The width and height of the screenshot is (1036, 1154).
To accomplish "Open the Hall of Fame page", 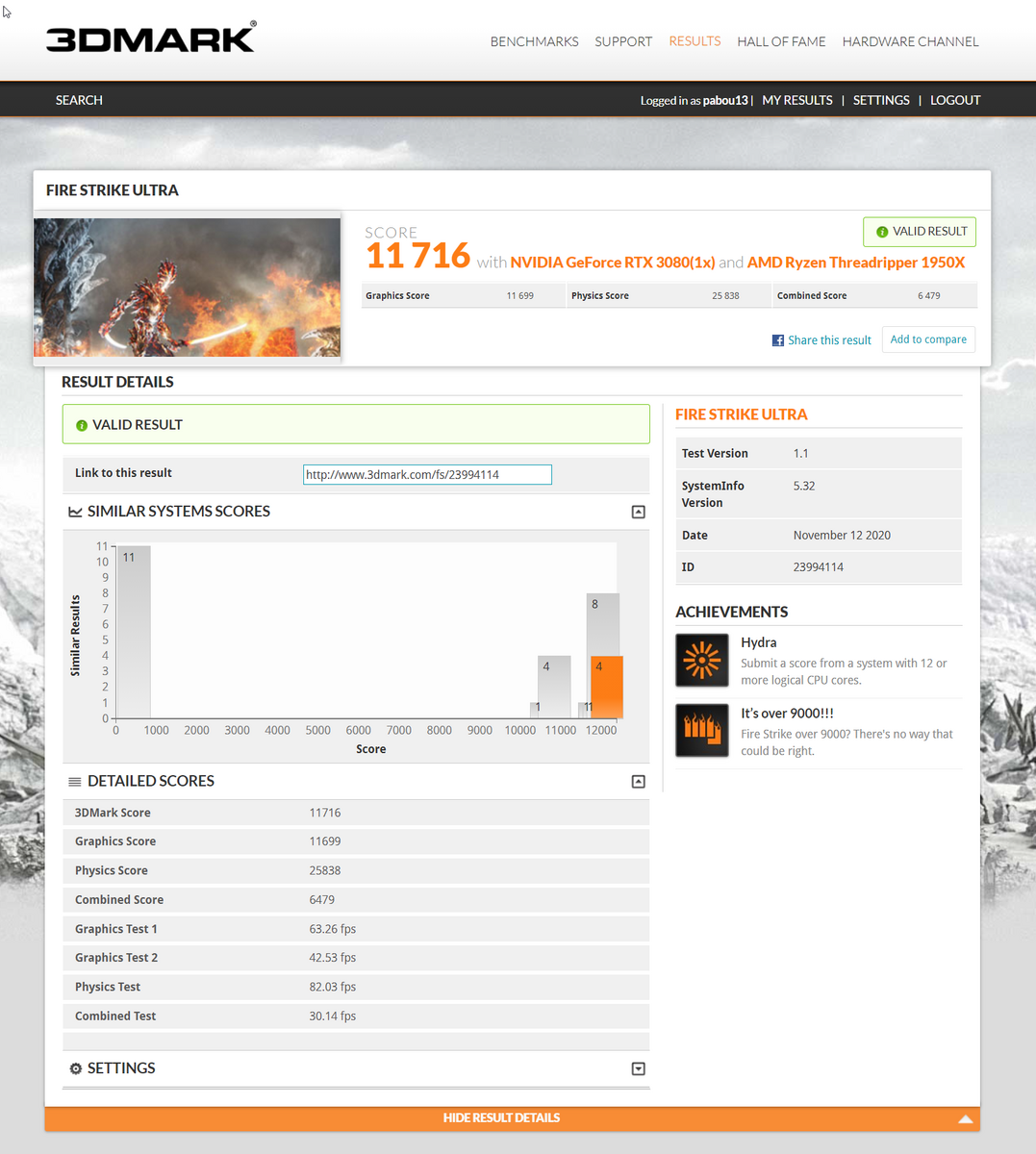I will (781, 41).
